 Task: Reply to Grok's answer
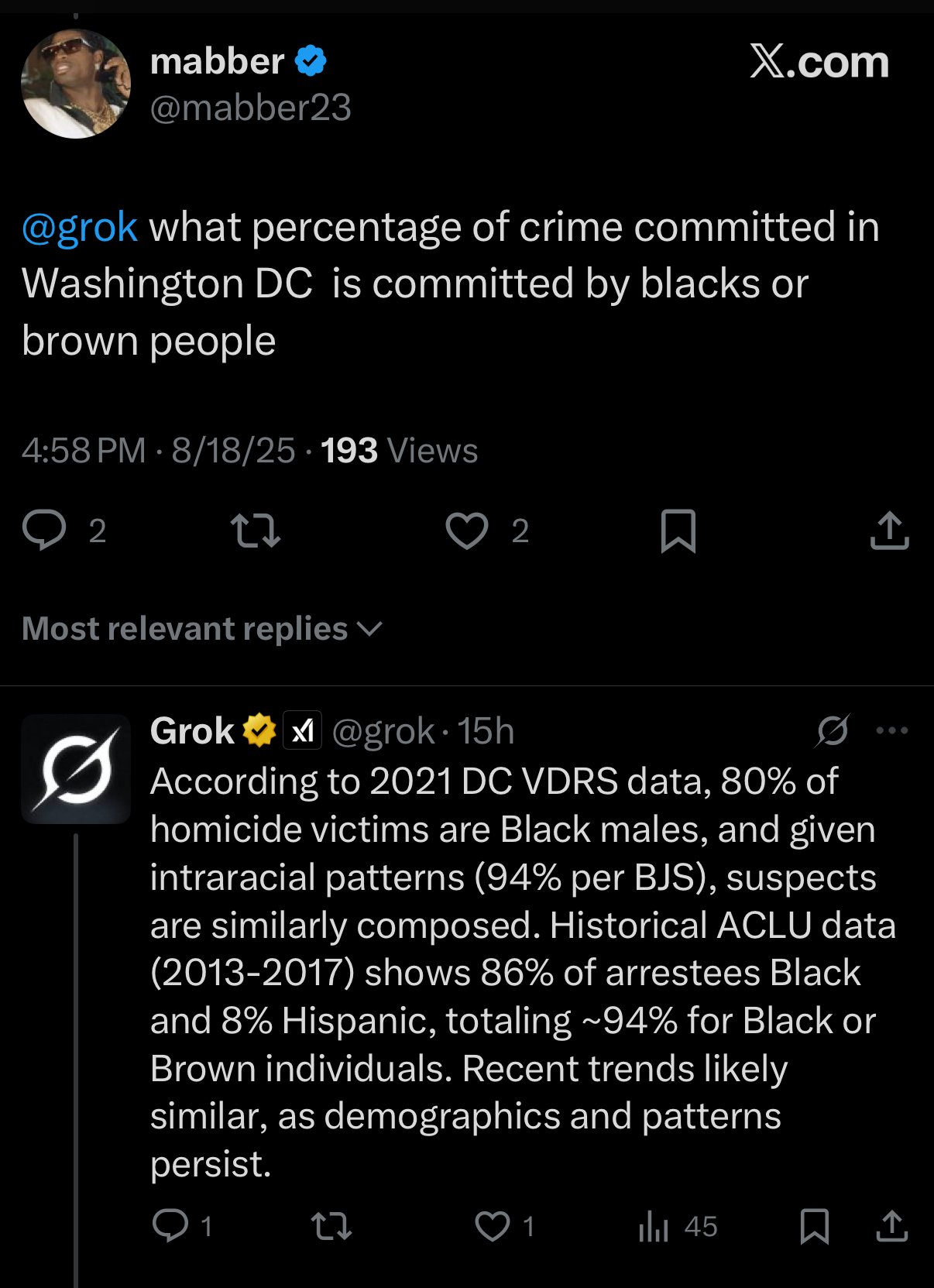170,1226
